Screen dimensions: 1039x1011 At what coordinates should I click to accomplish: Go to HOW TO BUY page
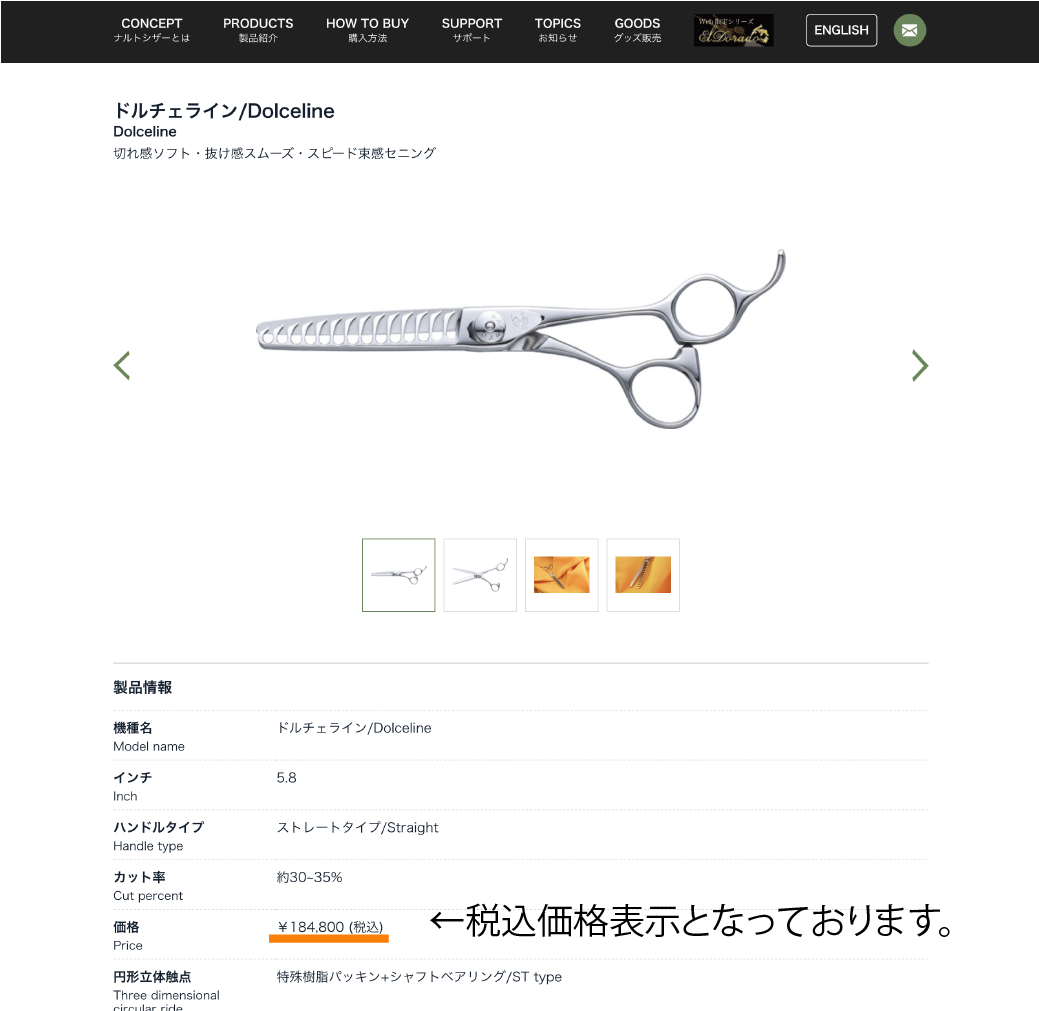click(x=367, y=30)
